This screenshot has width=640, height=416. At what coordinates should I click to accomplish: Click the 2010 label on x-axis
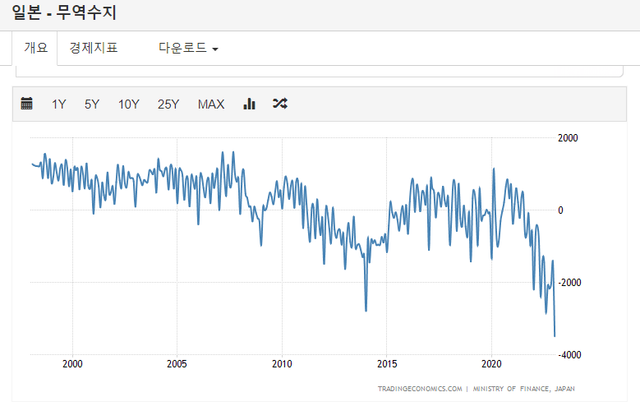tap(281, 363)
